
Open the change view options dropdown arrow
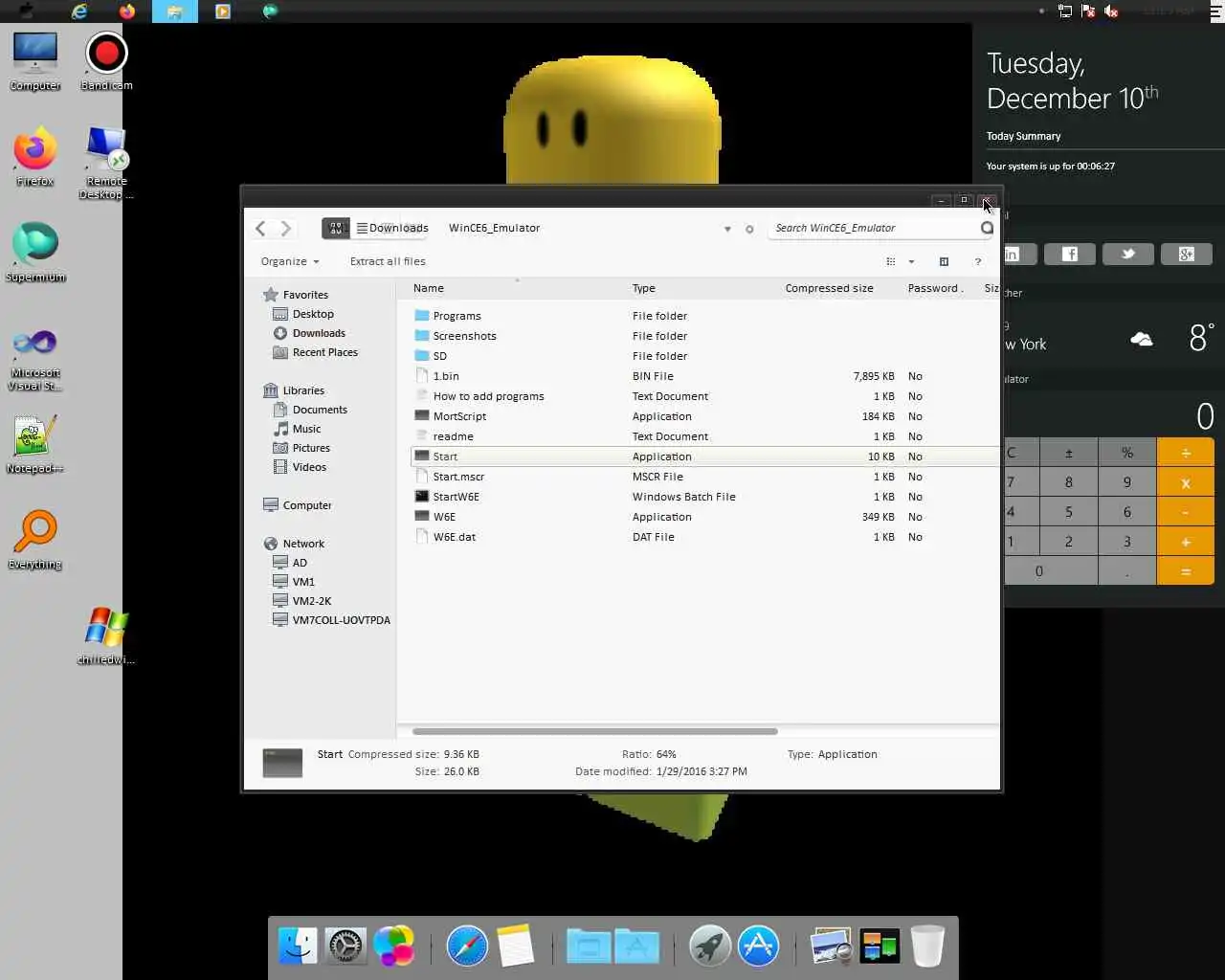tap(911, 261)
